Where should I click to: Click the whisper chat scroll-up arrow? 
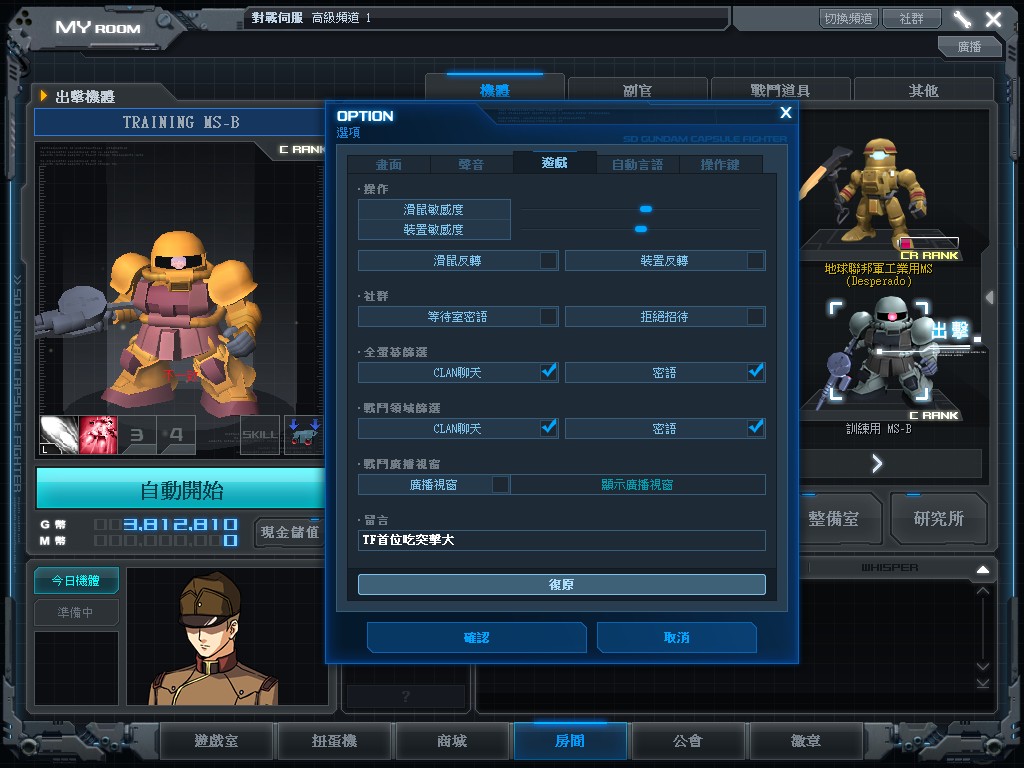coord(982,591)
